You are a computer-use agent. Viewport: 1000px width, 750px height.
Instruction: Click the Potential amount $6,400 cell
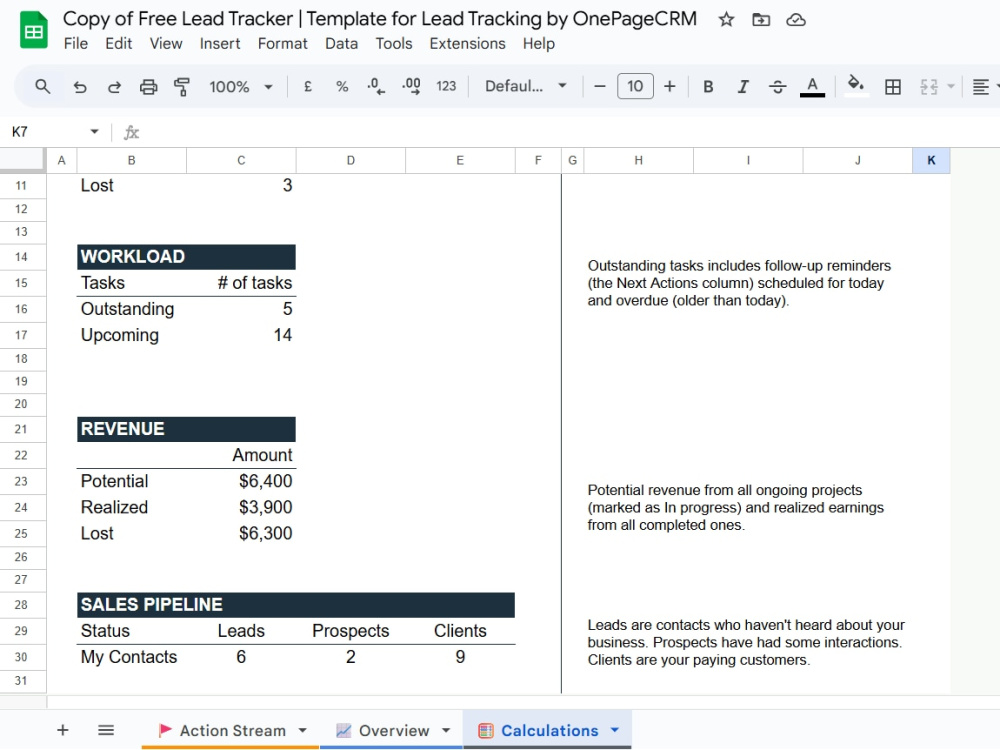tap(241, 481)
